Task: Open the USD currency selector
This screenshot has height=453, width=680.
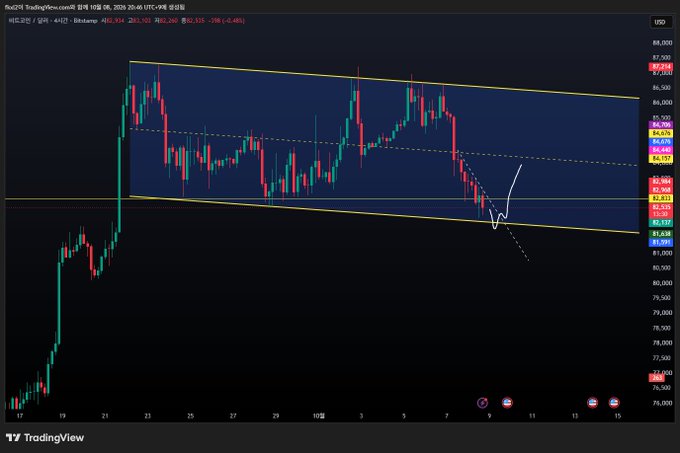Action: click(660, 22)
